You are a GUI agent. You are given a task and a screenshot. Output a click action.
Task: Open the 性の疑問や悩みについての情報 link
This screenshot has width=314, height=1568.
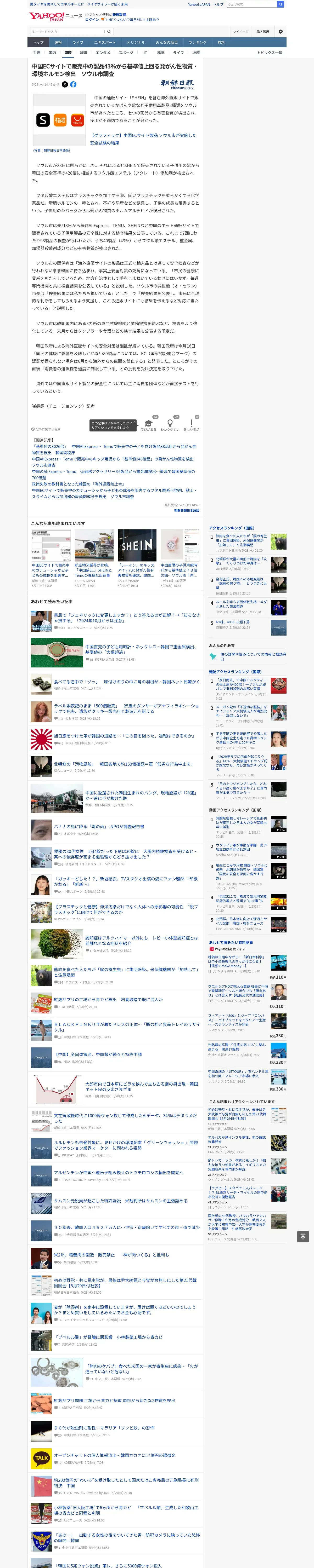(x=253, y=656)
